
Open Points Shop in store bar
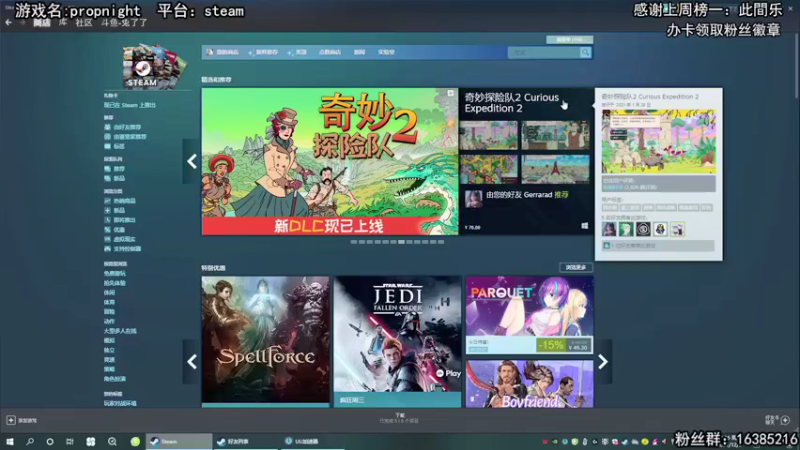point(330,52)
